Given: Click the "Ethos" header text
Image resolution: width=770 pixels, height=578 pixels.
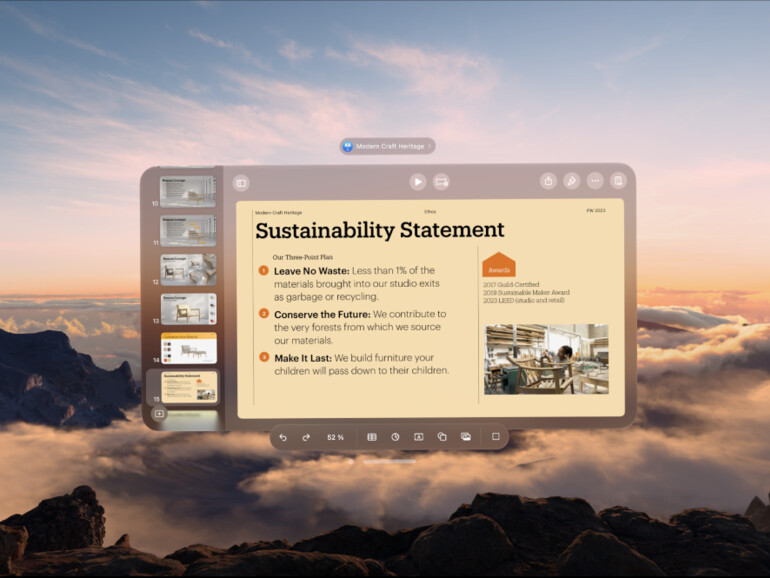Looking at the screenshot, I should click(430, 212).
